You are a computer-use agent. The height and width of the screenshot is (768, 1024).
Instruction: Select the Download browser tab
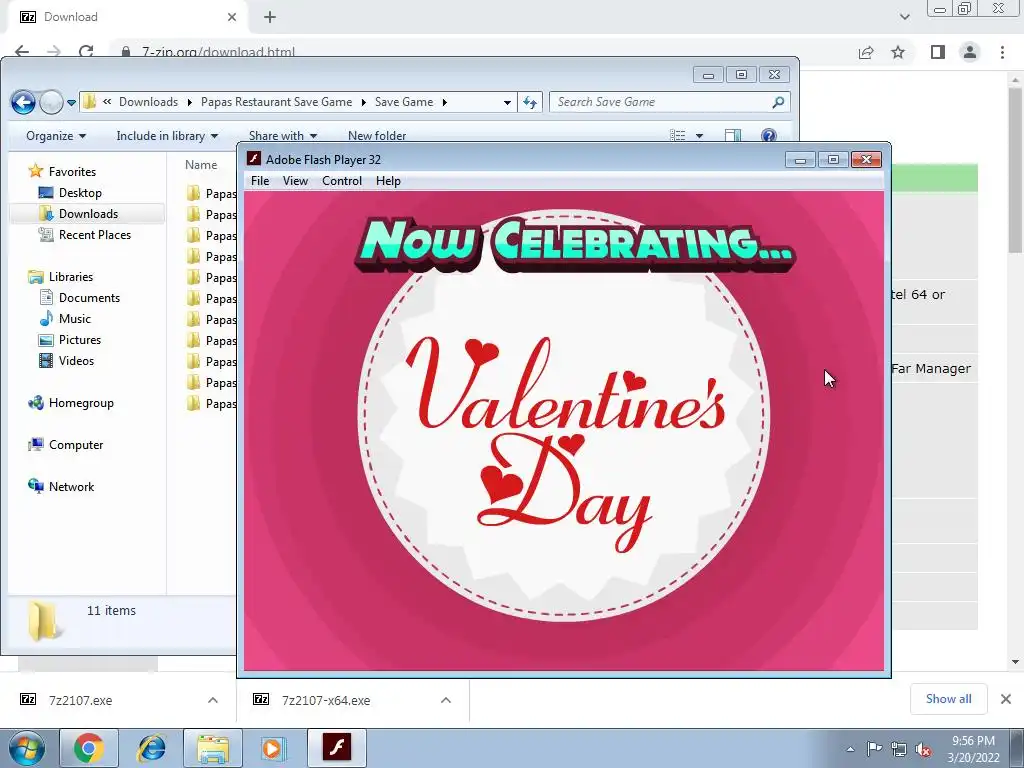tap(127, 17)
